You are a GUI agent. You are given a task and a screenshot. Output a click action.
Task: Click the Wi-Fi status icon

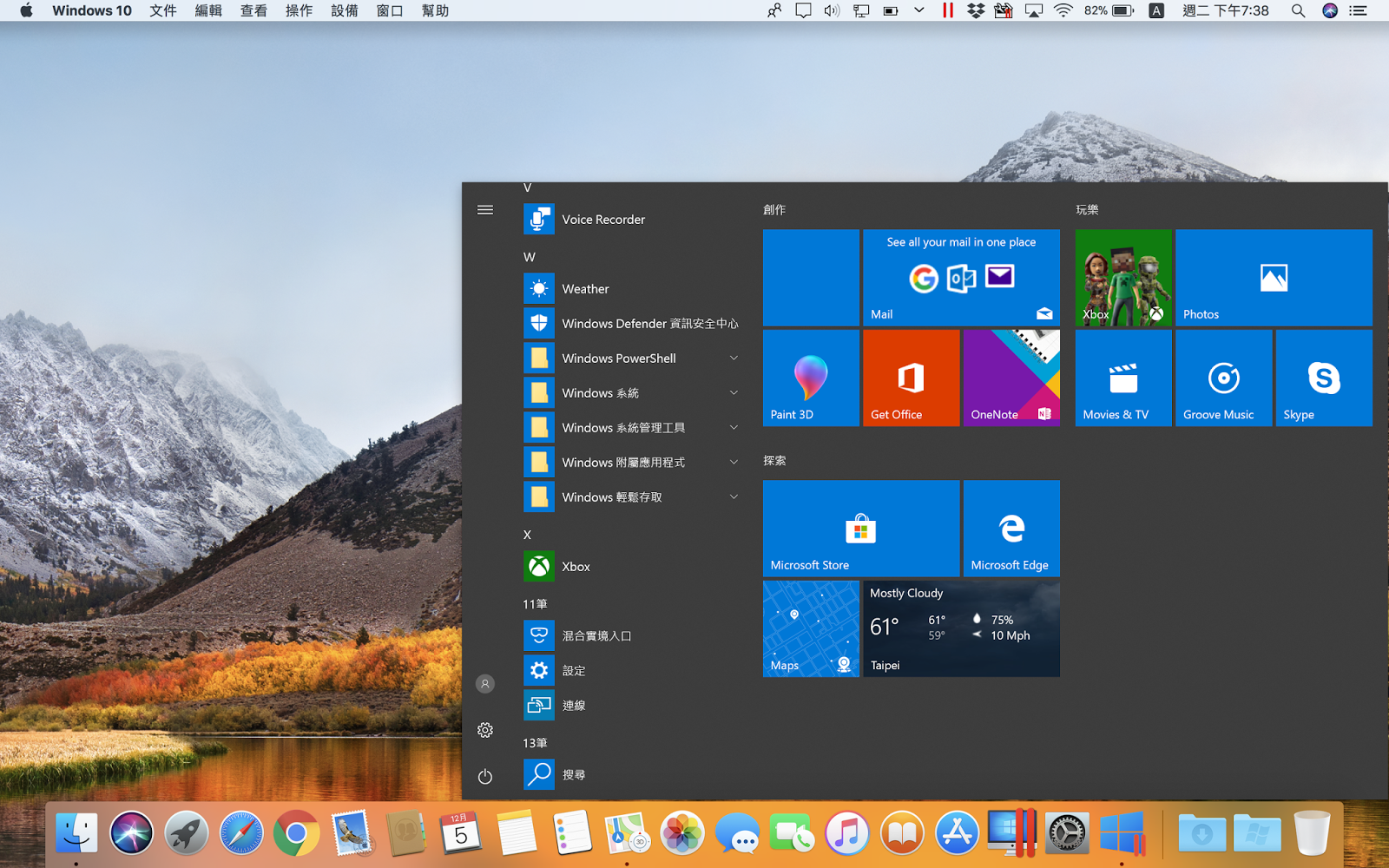coord(1063,10)
